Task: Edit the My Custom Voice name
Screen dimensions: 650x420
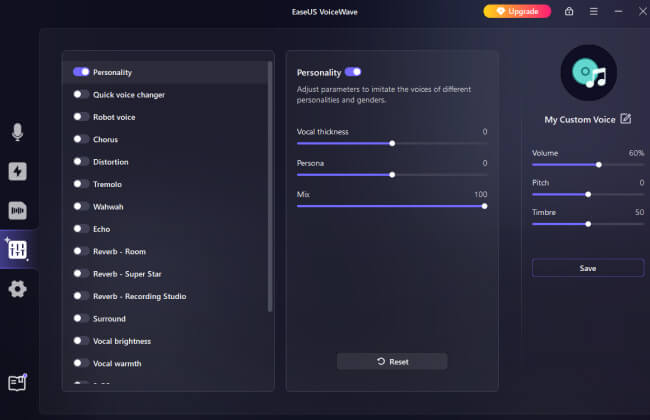Action: tap(626, 119)
